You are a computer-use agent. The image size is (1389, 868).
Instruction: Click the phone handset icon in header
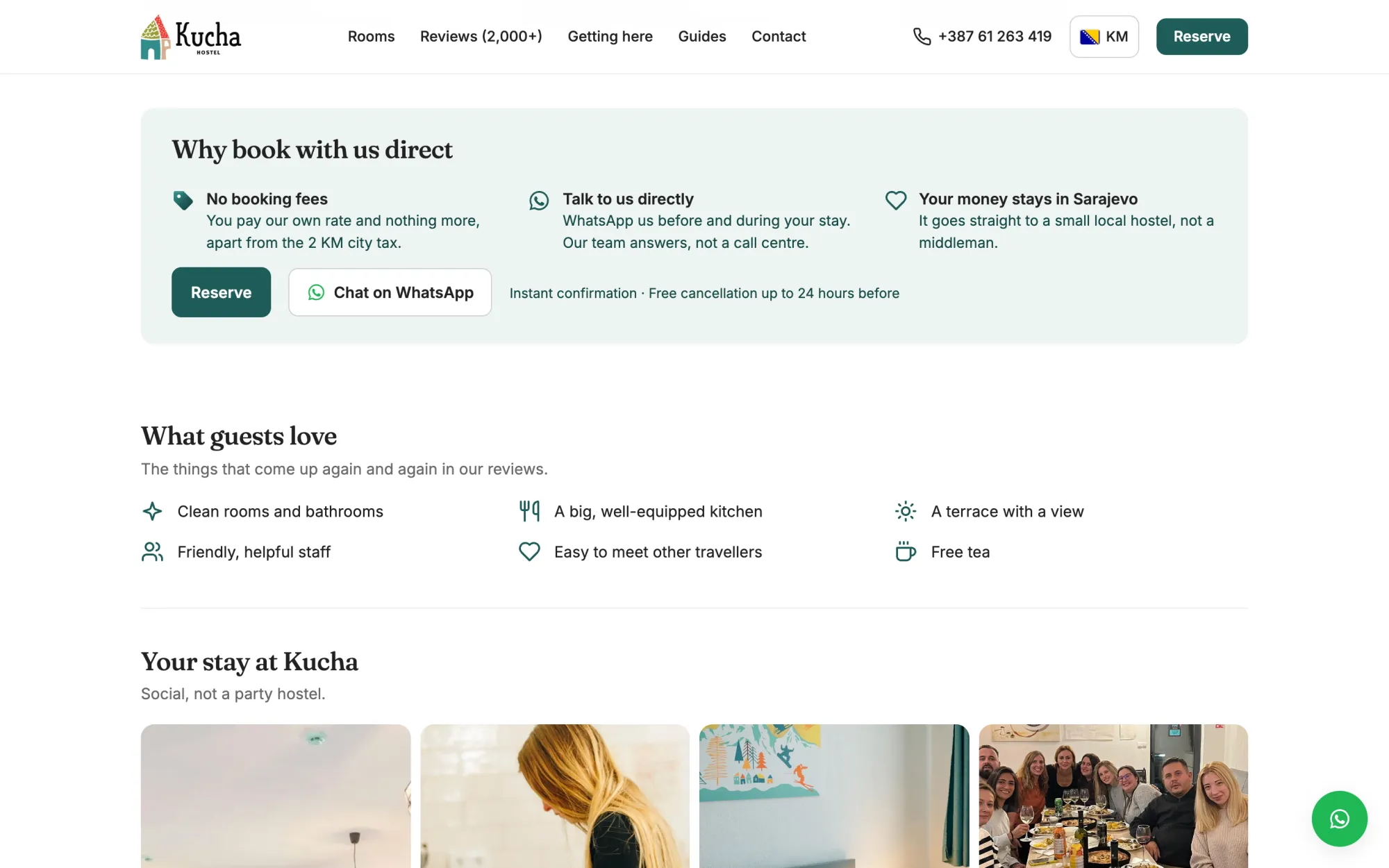[x=922, y=37]
